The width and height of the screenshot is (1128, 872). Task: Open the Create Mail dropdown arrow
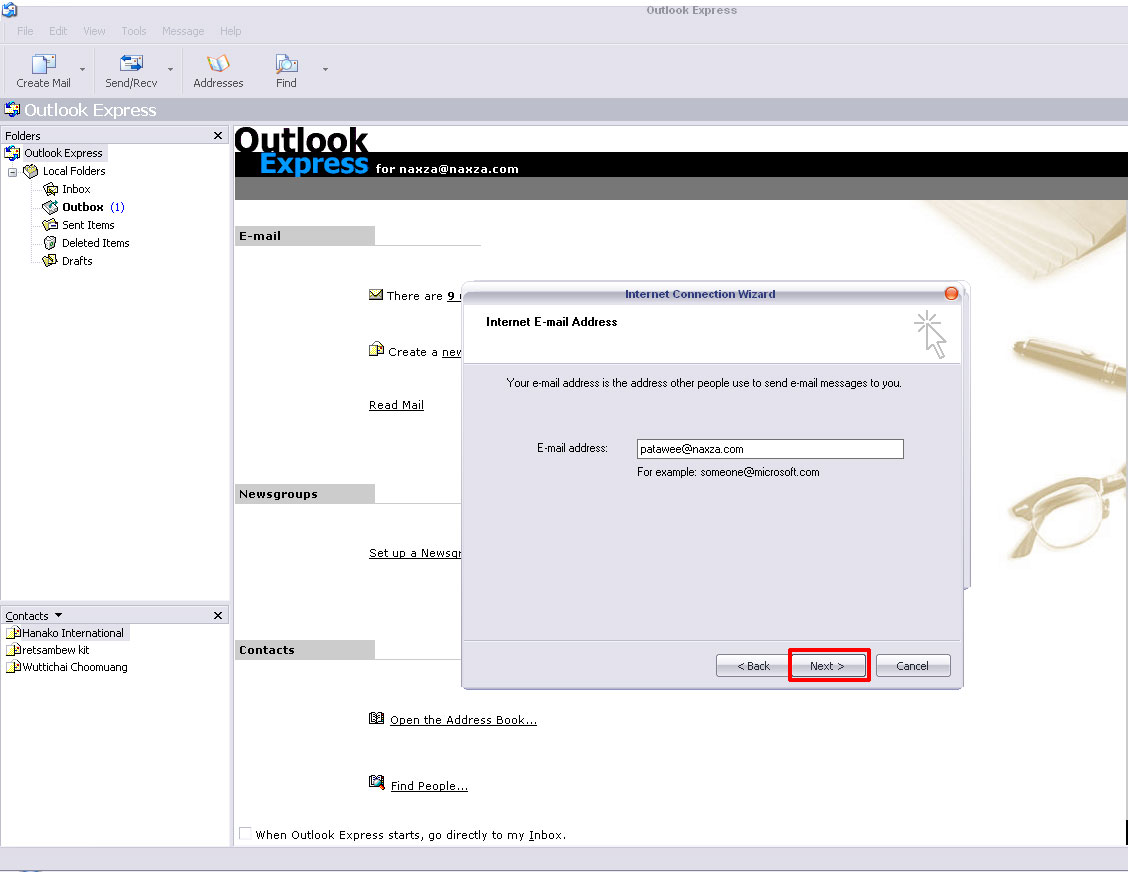point(83,69)
